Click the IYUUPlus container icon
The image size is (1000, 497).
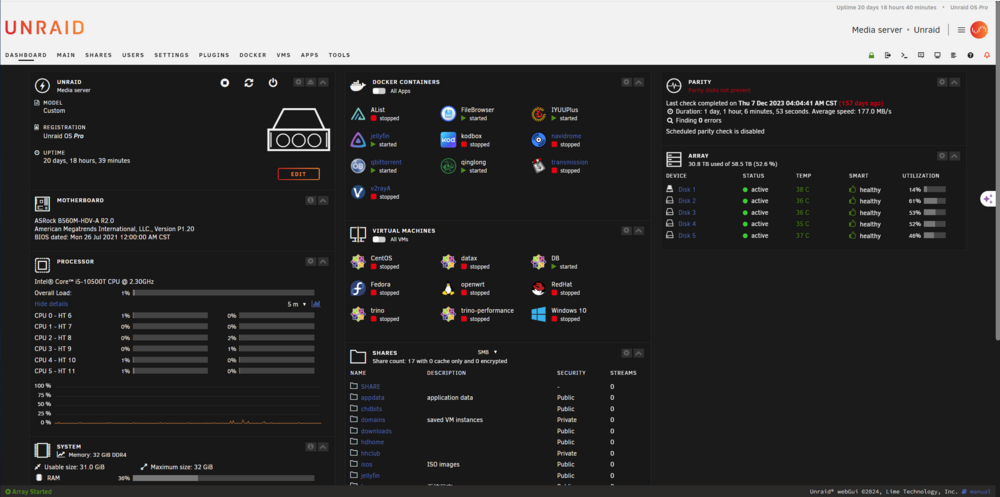pyautogui.click(x=538, y=114)
